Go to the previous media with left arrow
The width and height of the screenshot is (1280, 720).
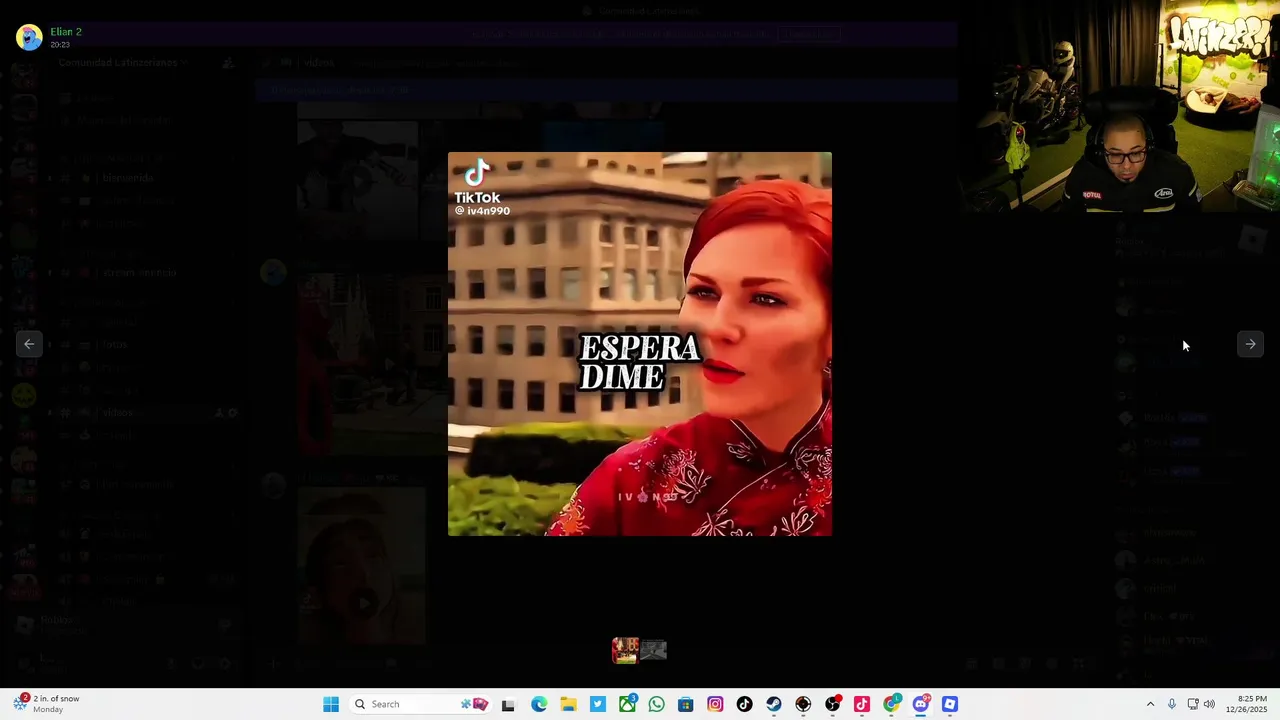coord(29,344)
